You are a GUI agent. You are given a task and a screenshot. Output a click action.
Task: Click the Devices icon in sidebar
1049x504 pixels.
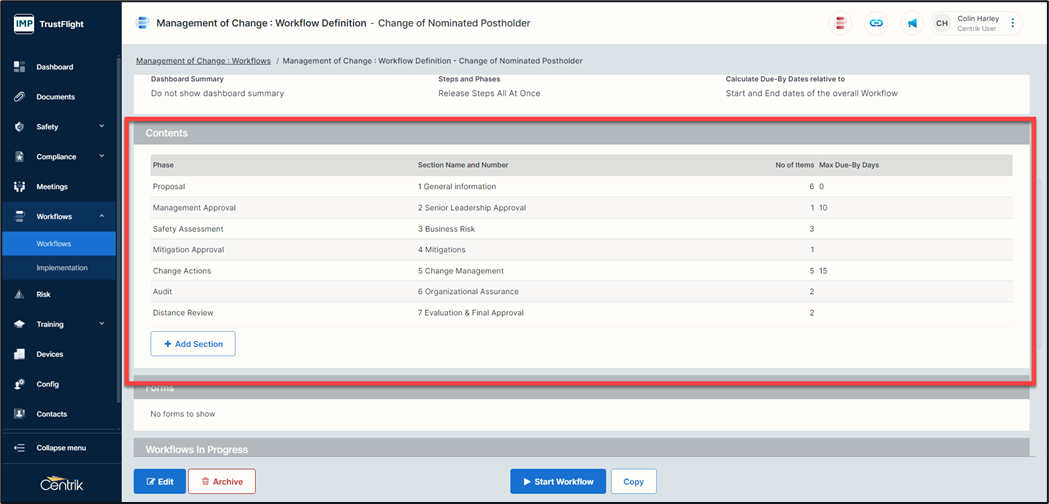19,354
